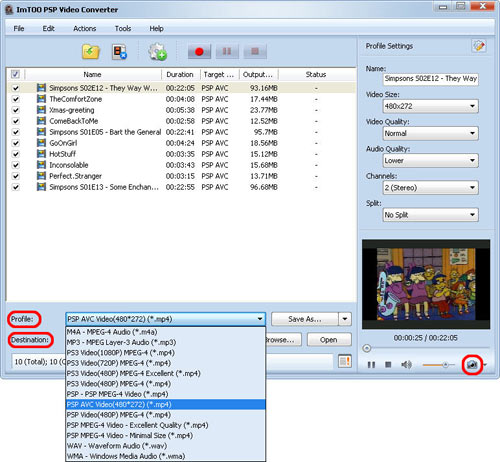Screen dimensions: 500x462
Task: Click the log warning icon in status bar
Action: 345,361
